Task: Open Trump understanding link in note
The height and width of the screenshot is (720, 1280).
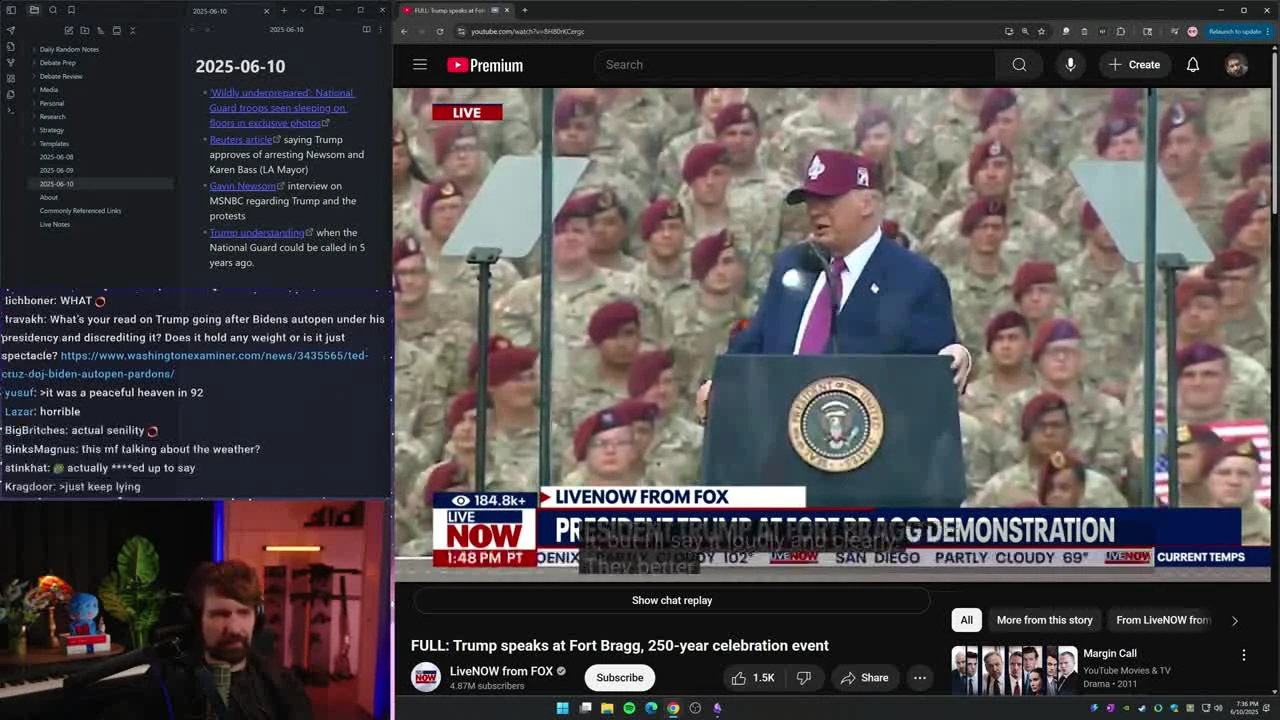Action: [x=257, y=233]
